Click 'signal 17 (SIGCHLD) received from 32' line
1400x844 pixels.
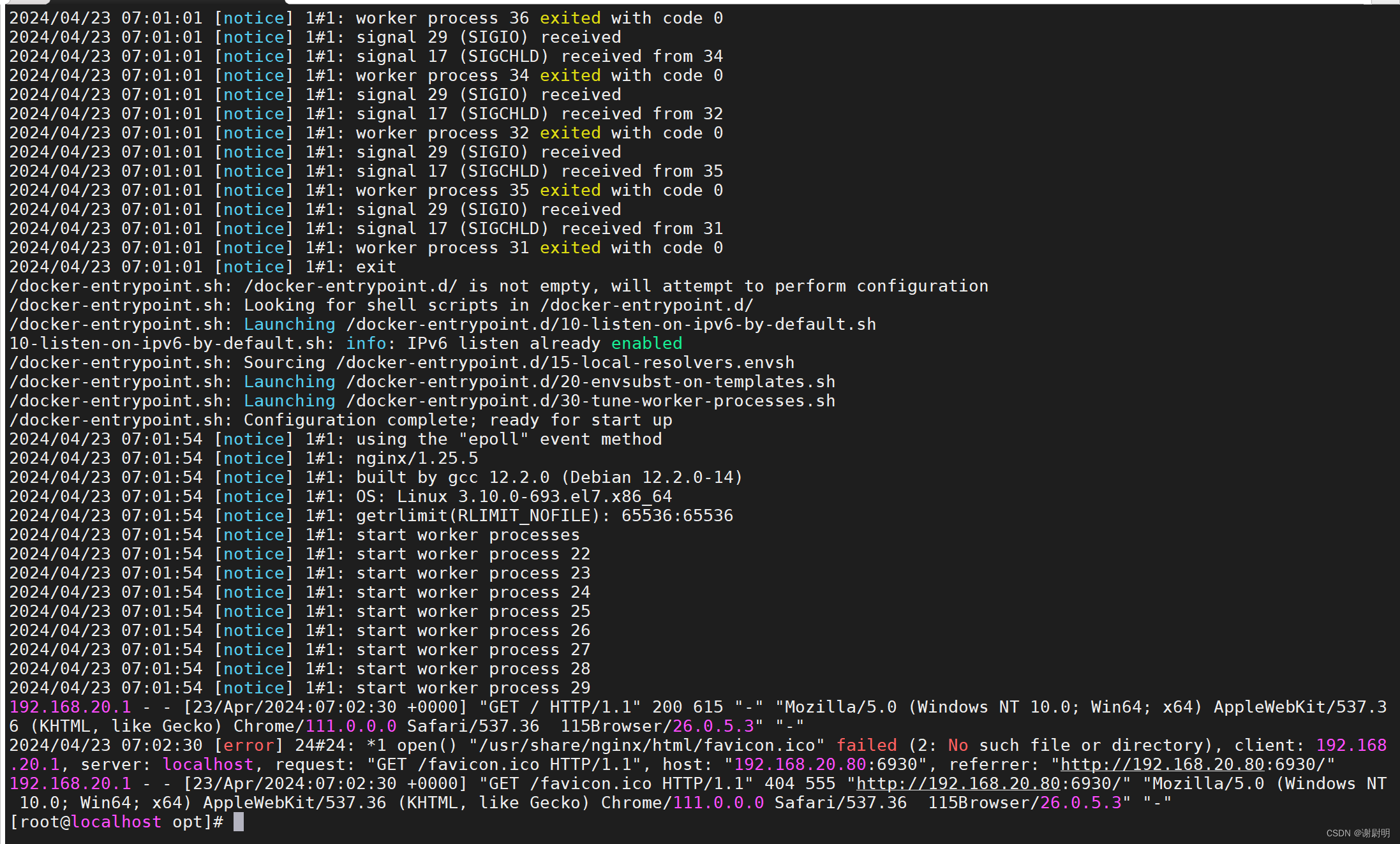coord(366,114)
